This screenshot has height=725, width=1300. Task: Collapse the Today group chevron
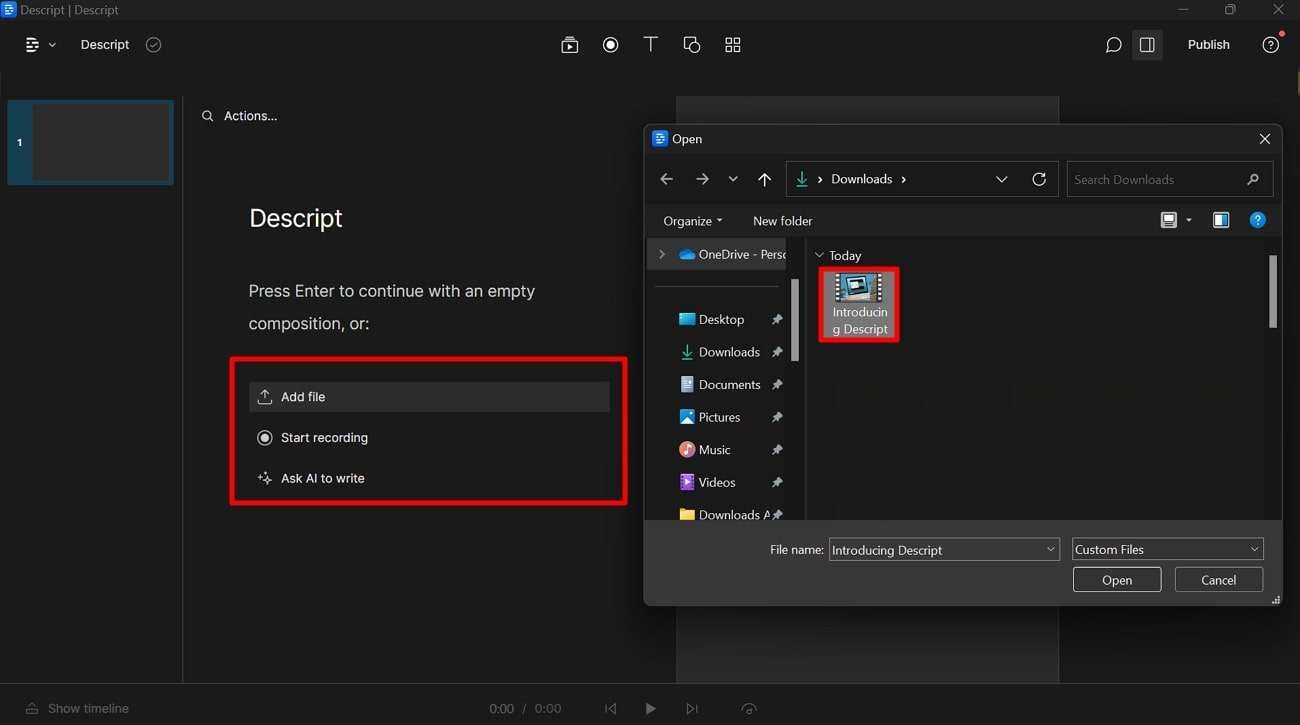820,255
